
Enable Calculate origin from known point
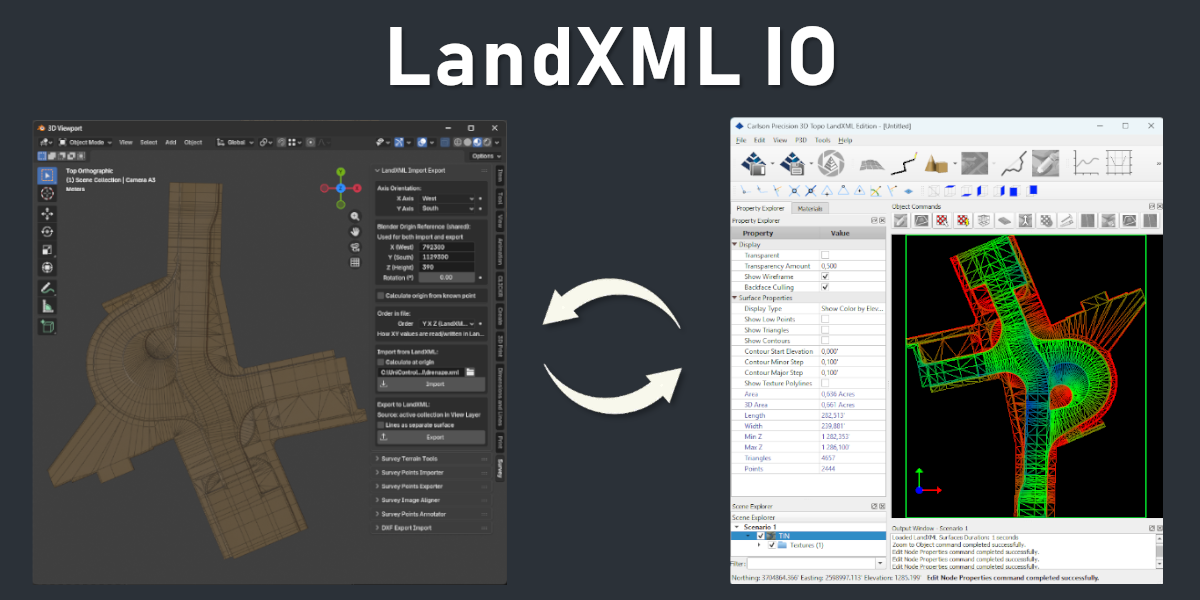tap(380, 296)
